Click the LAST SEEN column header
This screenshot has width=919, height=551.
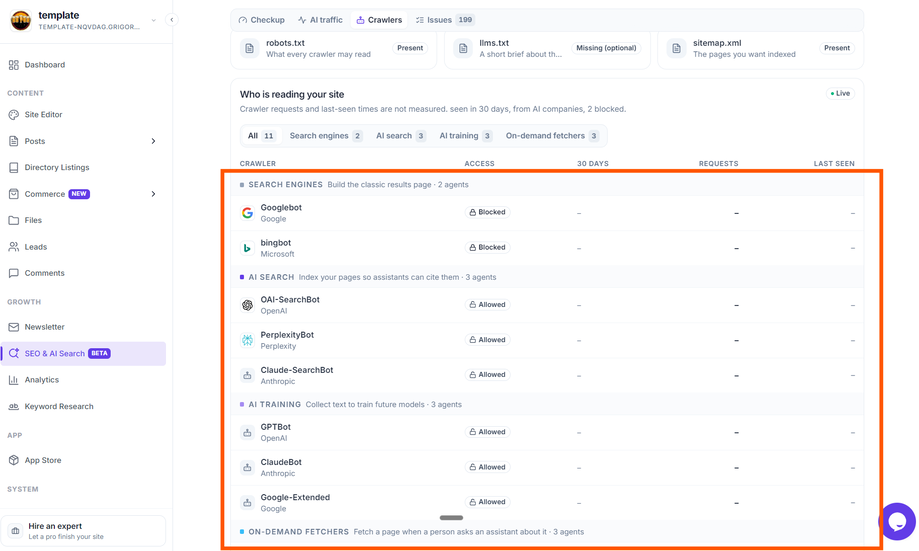[x=834, y=164]
